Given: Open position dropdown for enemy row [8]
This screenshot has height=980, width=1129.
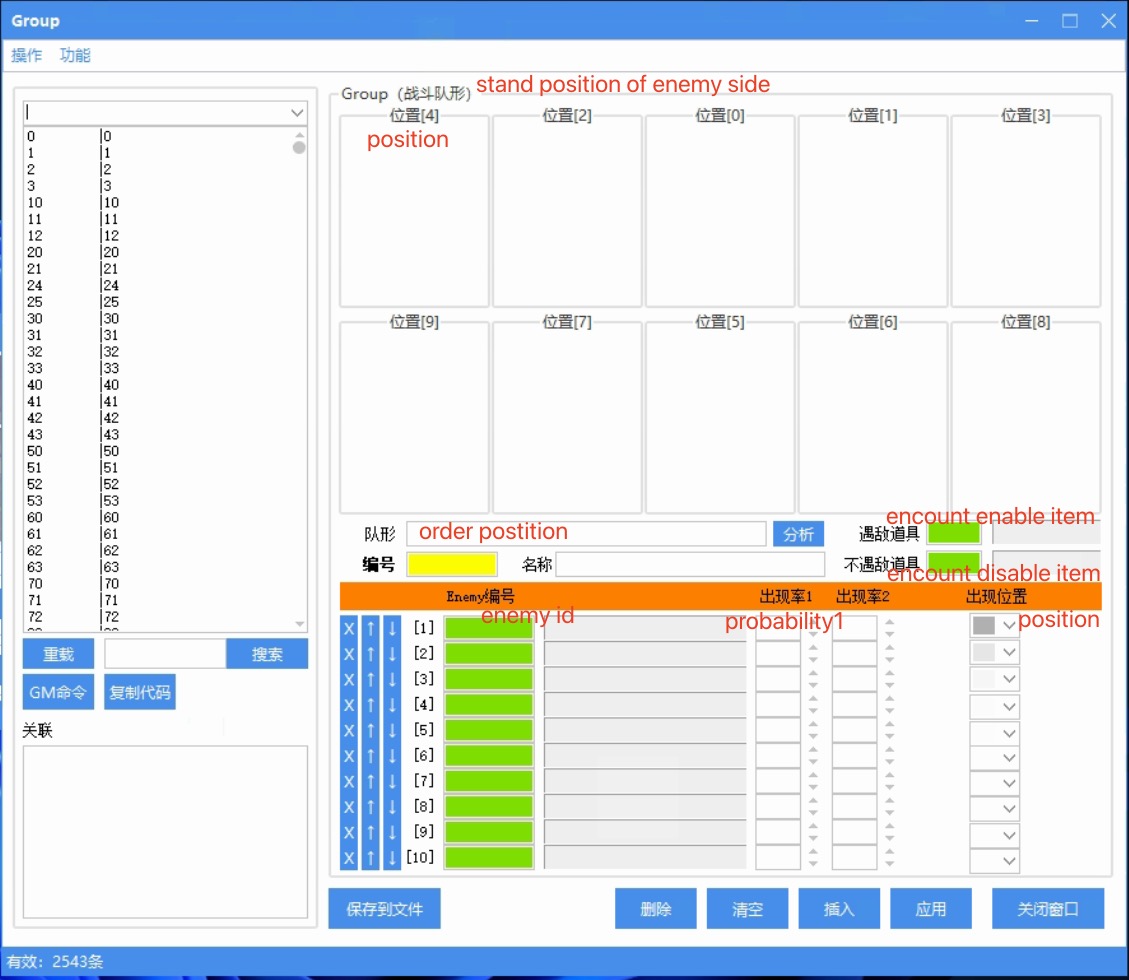Looking at the screenshot, I should tap(1009, 809).
